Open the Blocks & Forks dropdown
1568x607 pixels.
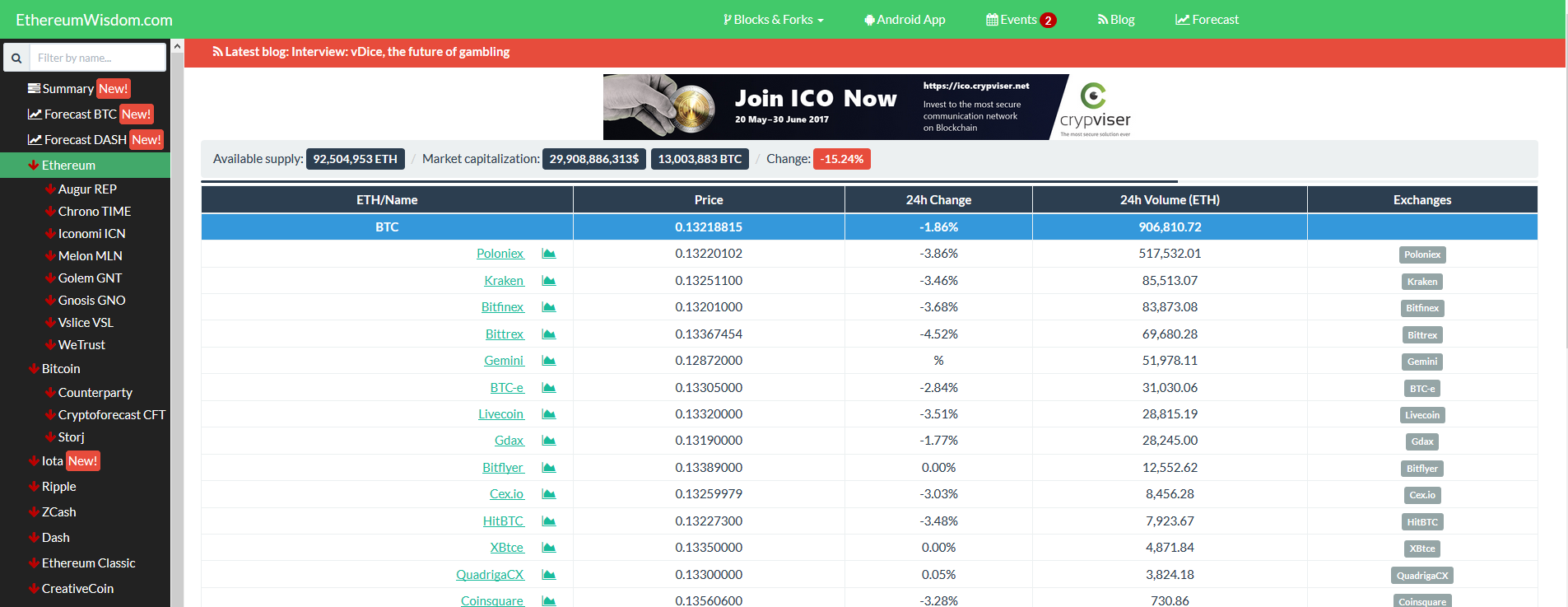click(x=774, y=20)
